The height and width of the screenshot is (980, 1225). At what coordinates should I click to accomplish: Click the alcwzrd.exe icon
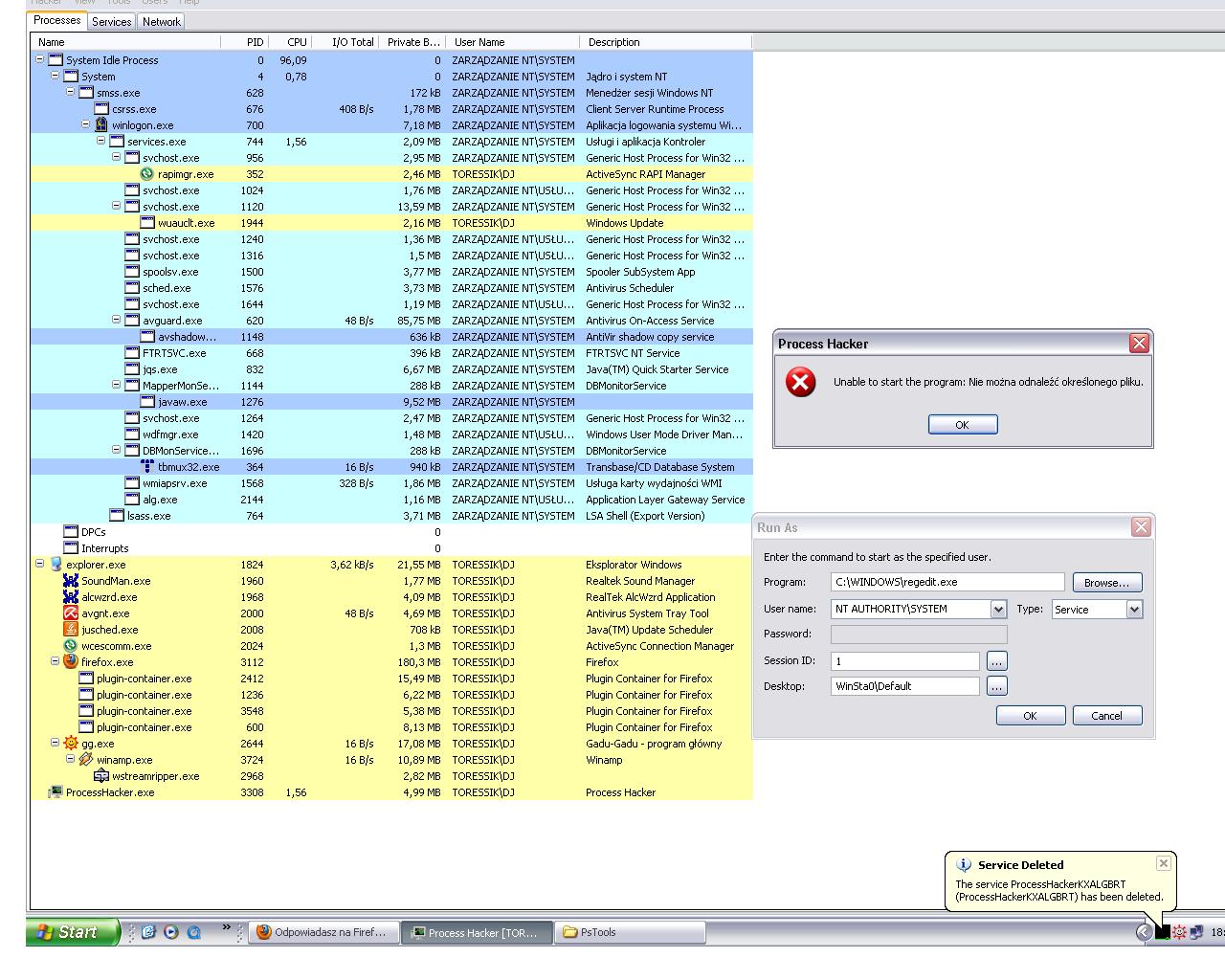(71, 597)
